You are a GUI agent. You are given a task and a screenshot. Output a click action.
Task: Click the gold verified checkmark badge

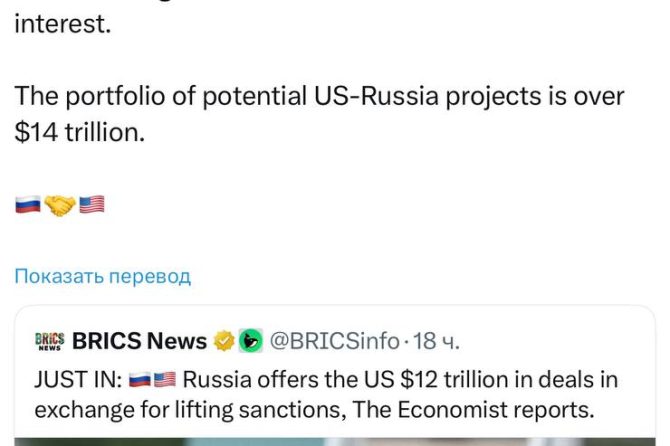(225, 341)
